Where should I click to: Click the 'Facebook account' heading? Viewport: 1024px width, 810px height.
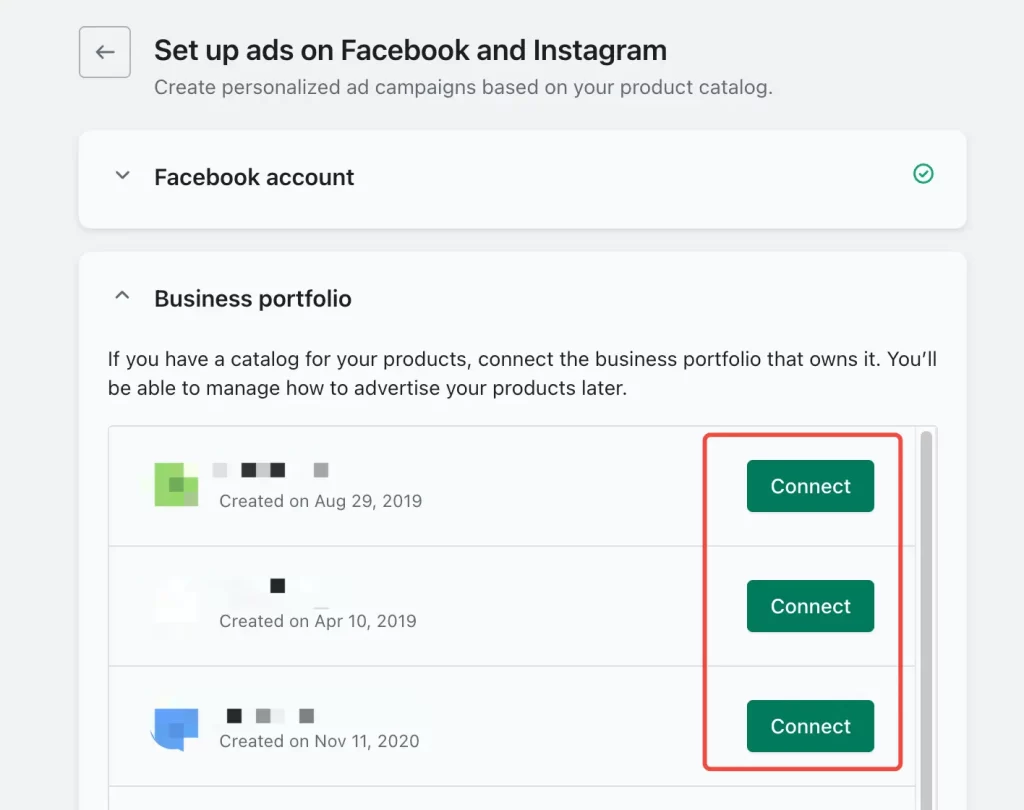click(x=254, y=177)
